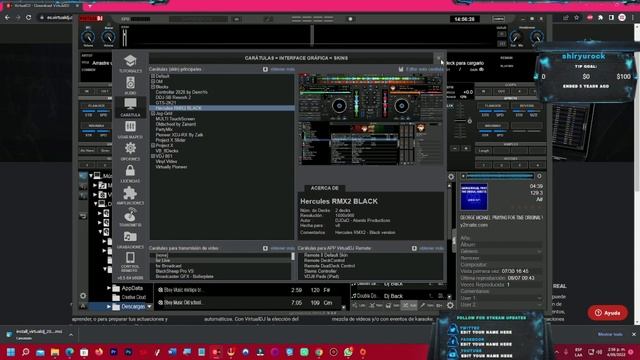Click the plus icon beside Remote skins 'obtener más'
The image size is (640, 360).
tap(414, 248)
